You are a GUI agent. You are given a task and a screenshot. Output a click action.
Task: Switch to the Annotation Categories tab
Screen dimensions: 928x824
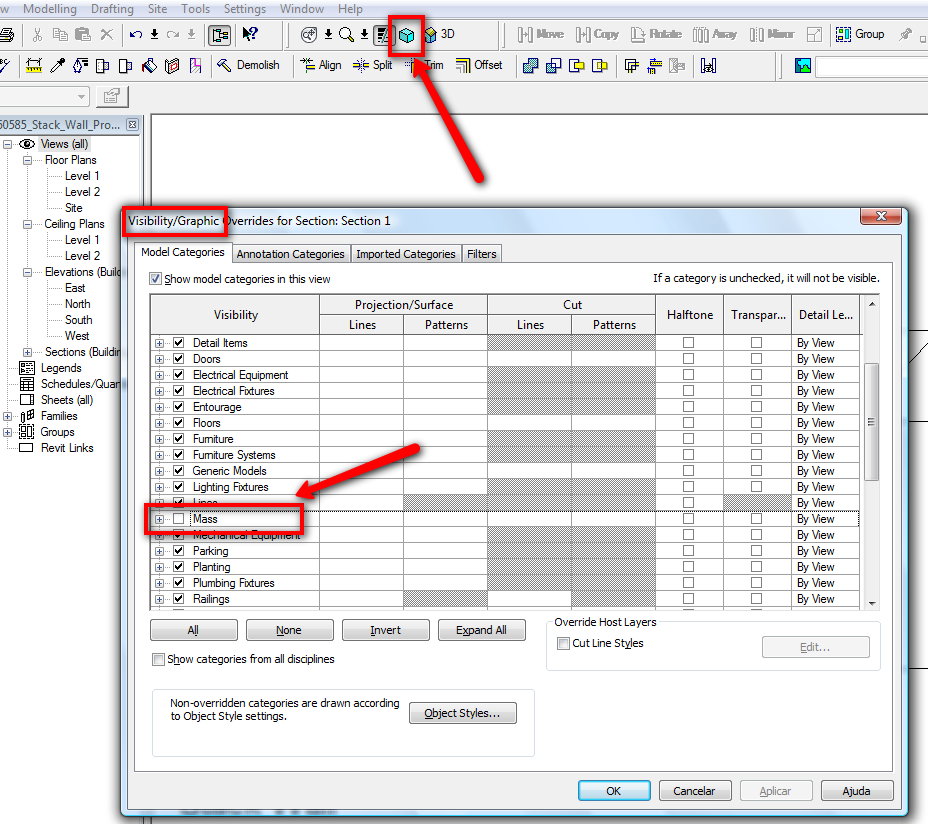(x=291, y=254)
